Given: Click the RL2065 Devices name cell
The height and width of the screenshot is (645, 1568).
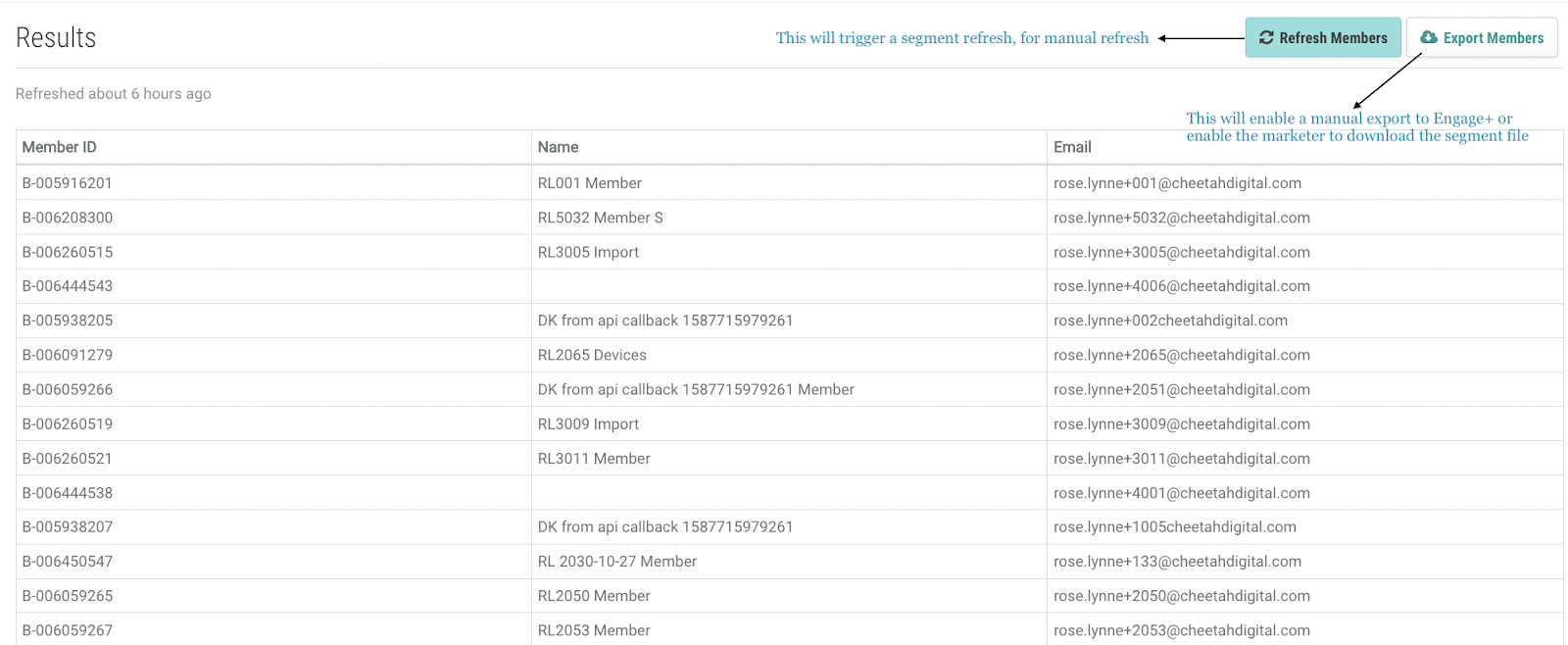Looking at the screenshot, I should tap(592, 355).
